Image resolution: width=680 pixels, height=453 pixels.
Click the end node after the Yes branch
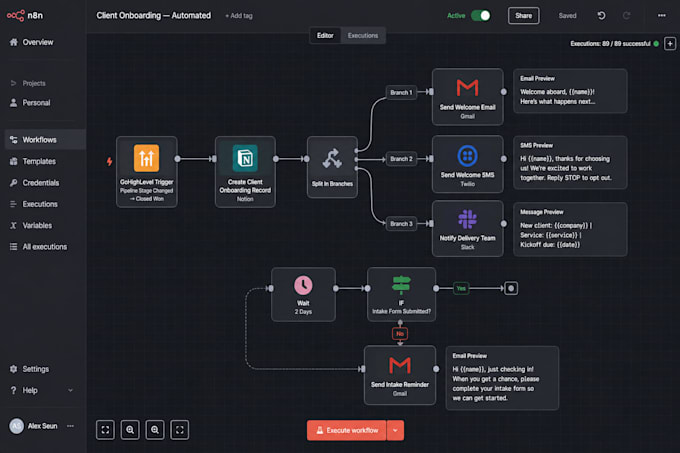click(511, 288)
